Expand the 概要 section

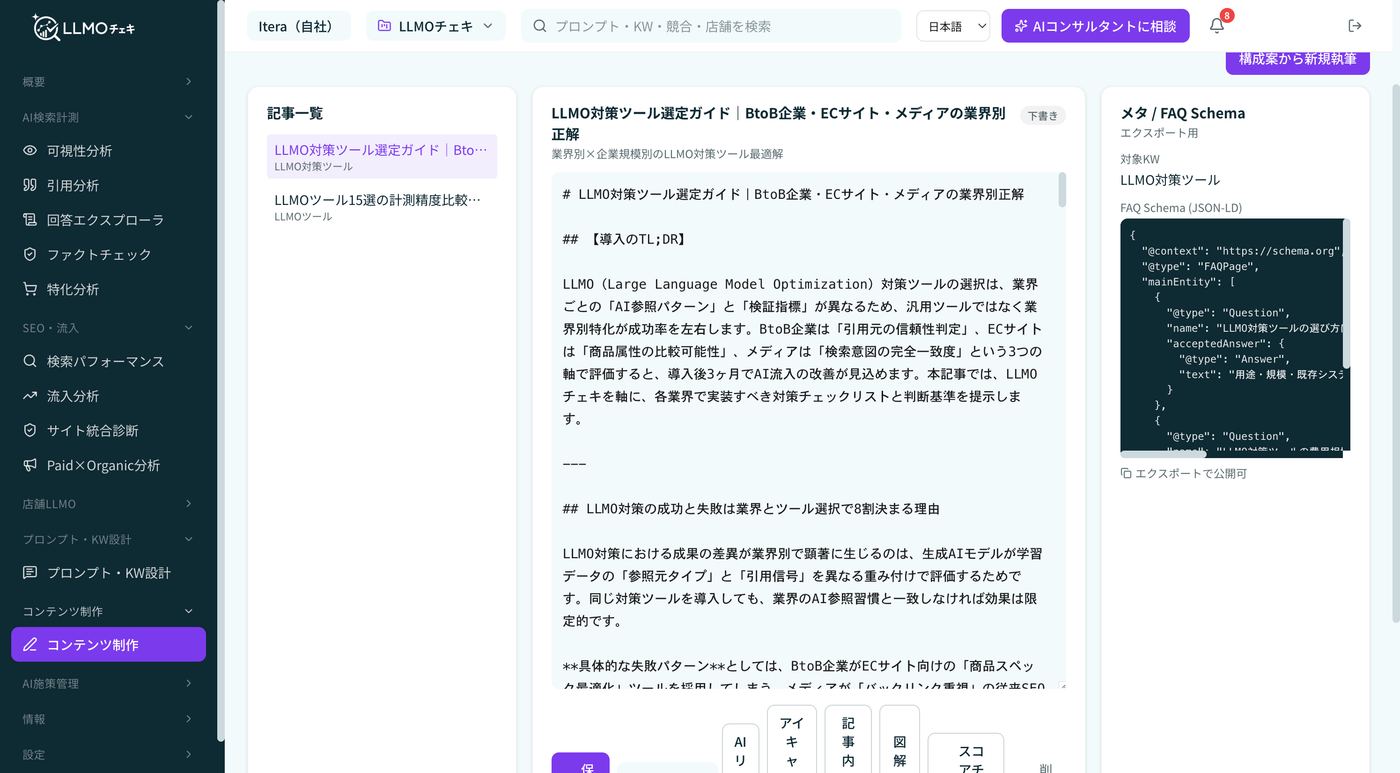click(108, 82)
